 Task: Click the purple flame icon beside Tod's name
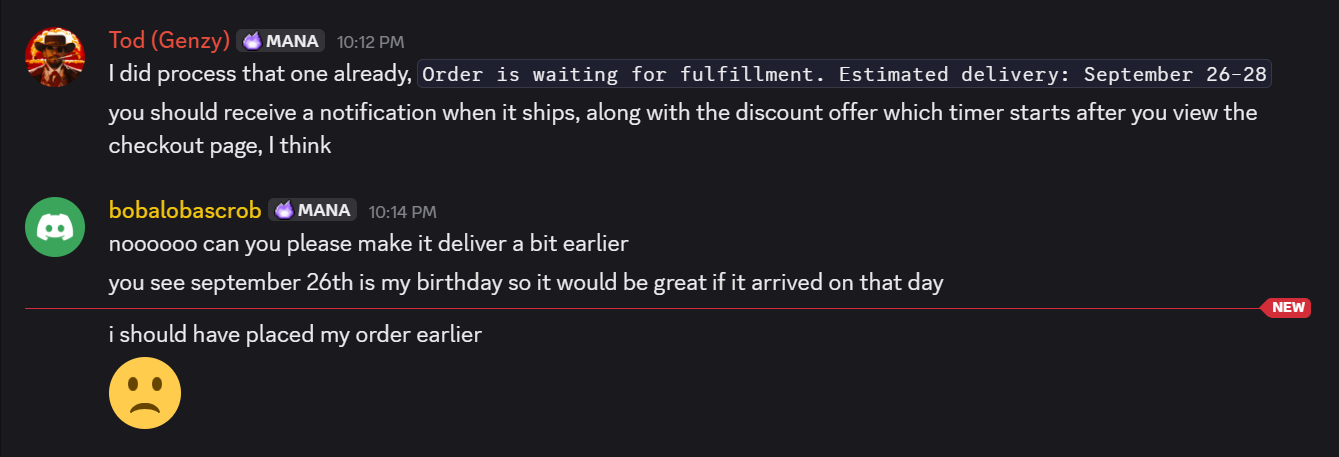[252, 41]
